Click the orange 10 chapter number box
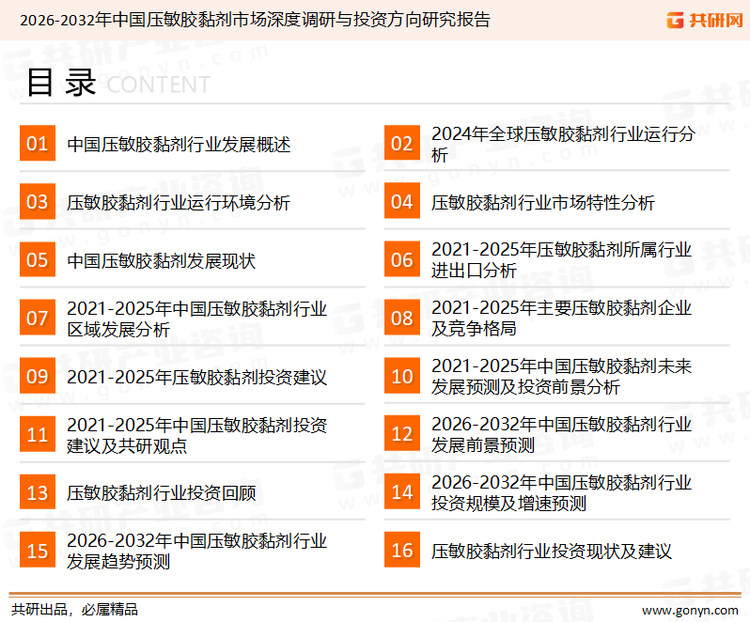Viewport: 750px width, 622px height. pyautogui.click(x=402, y=376)
